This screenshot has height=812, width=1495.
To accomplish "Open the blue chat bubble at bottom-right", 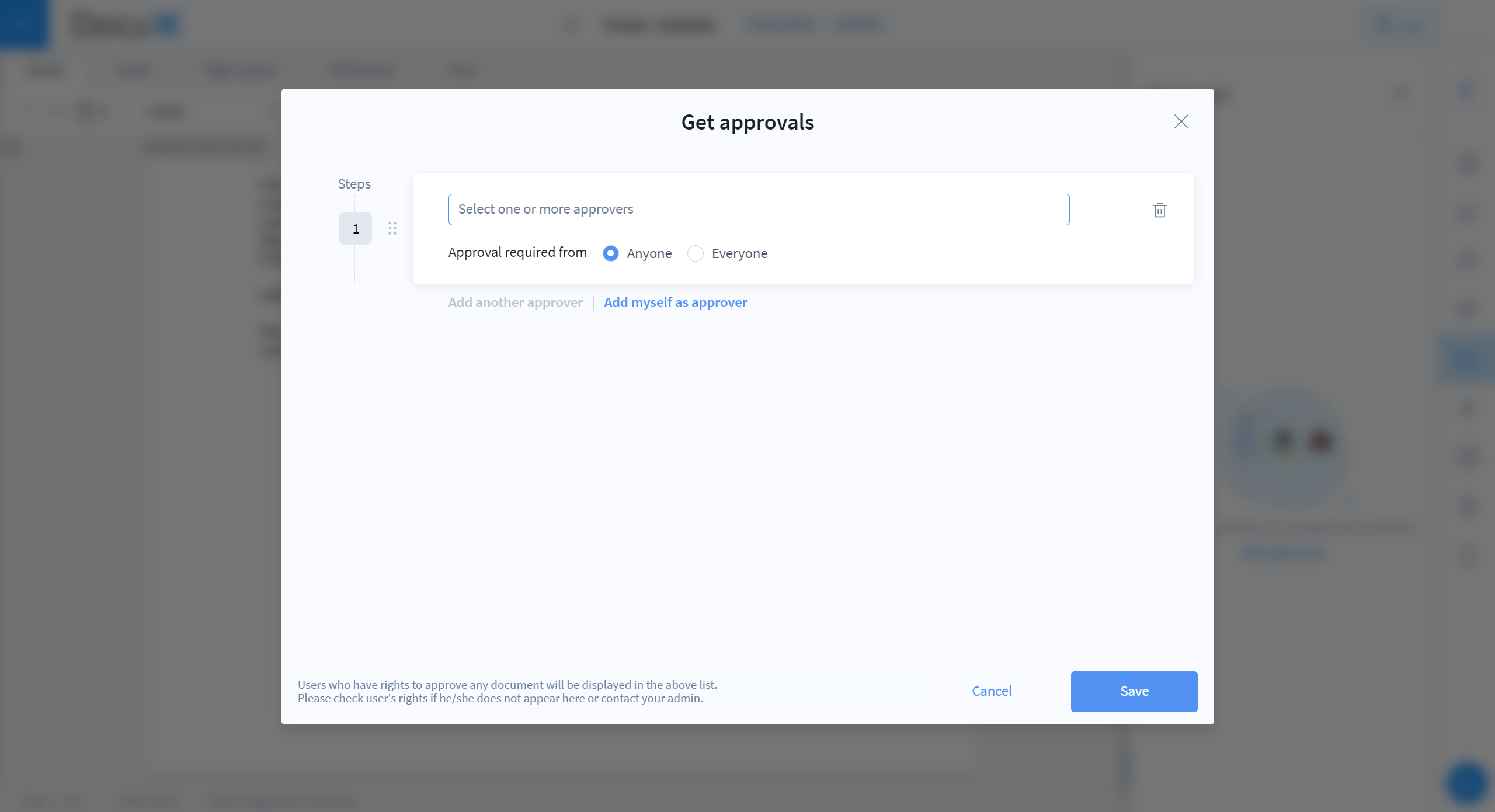I will 1466,783.
